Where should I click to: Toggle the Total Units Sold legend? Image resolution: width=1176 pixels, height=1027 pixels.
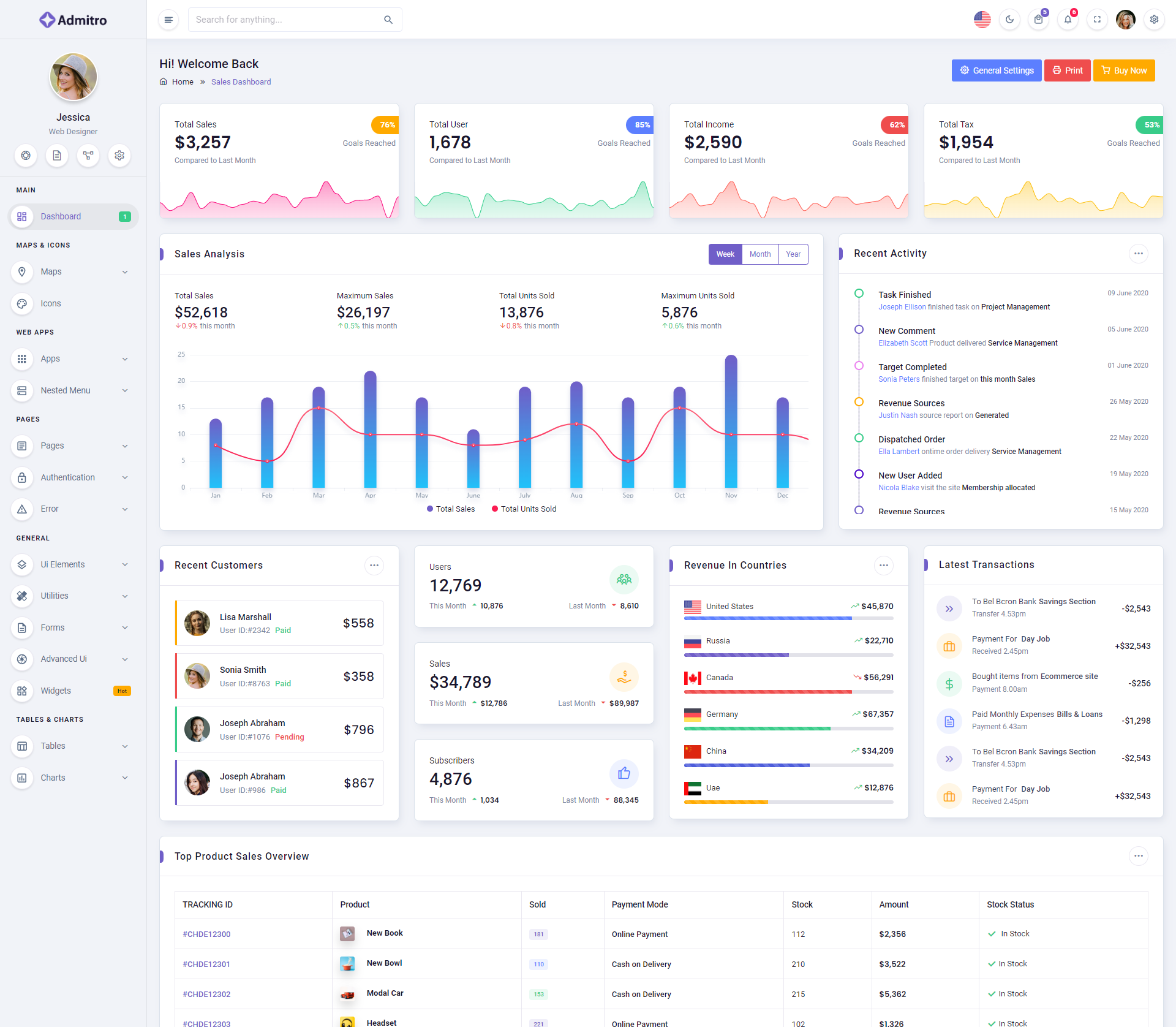click(524, 509)
